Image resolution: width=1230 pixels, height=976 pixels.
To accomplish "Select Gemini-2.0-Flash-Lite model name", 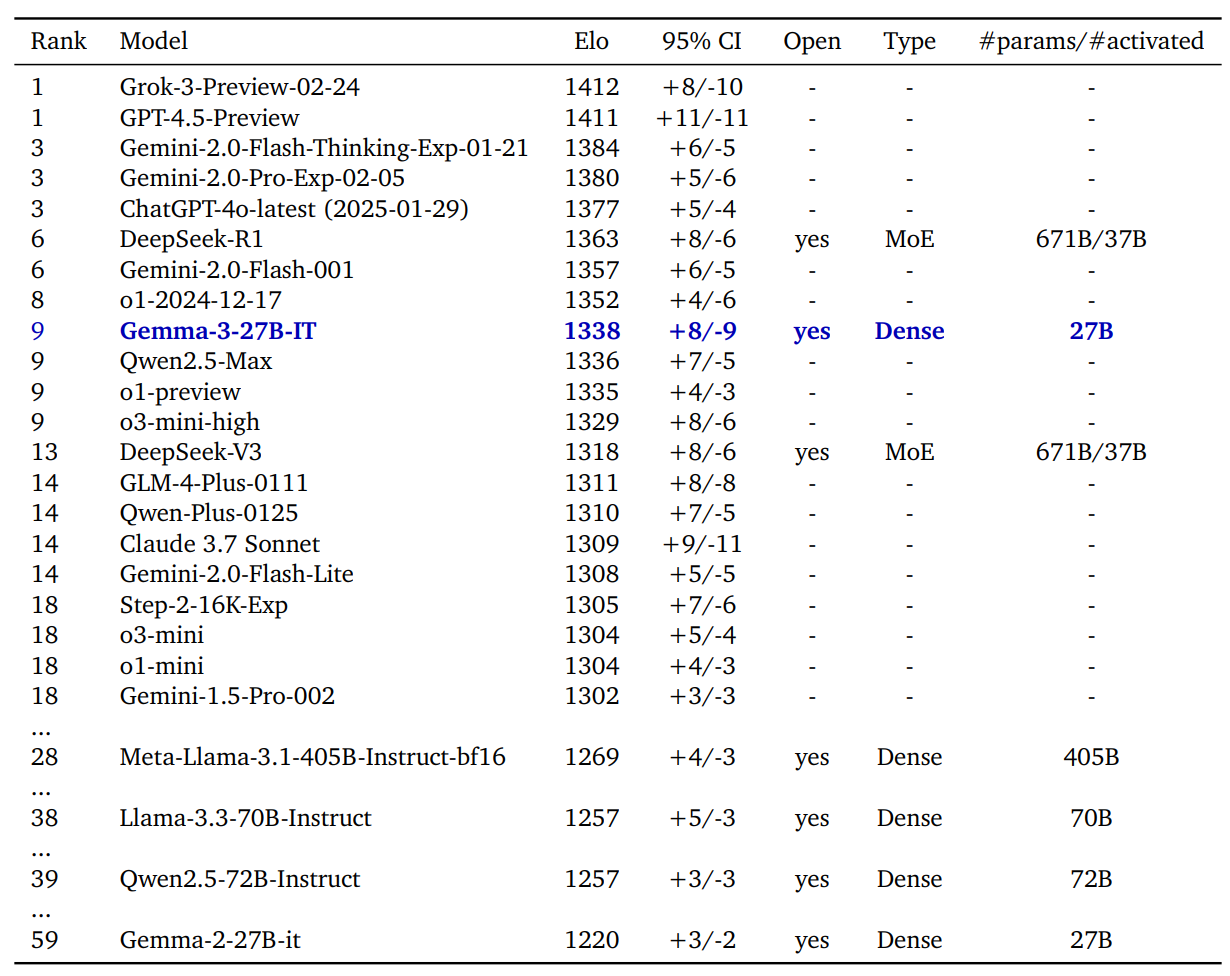I will click(237, 575).
